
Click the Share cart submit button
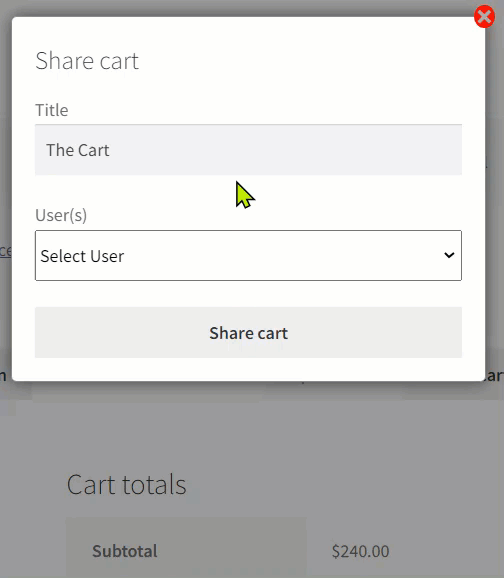click(x=248, y=332)
